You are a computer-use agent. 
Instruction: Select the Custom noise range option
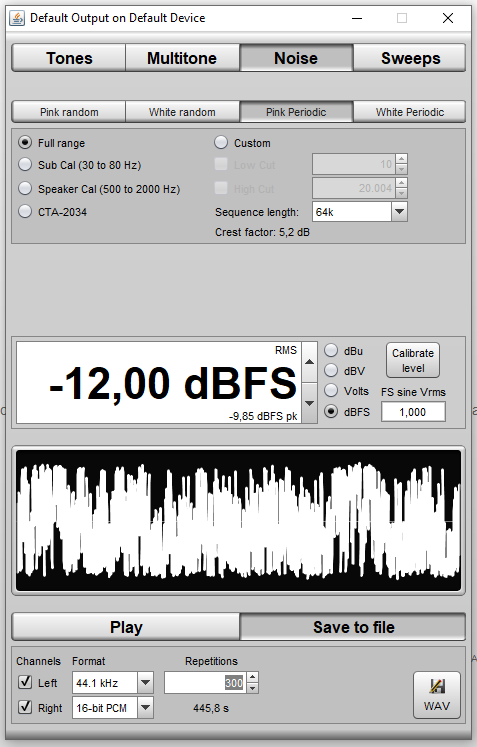click(x=221, y=142)
